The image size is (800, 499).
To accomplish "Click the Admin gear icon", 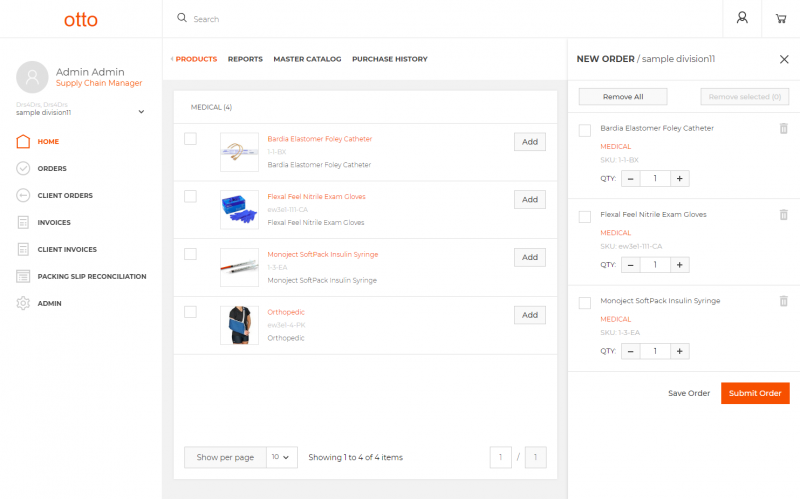I will (x=23, y=303).
